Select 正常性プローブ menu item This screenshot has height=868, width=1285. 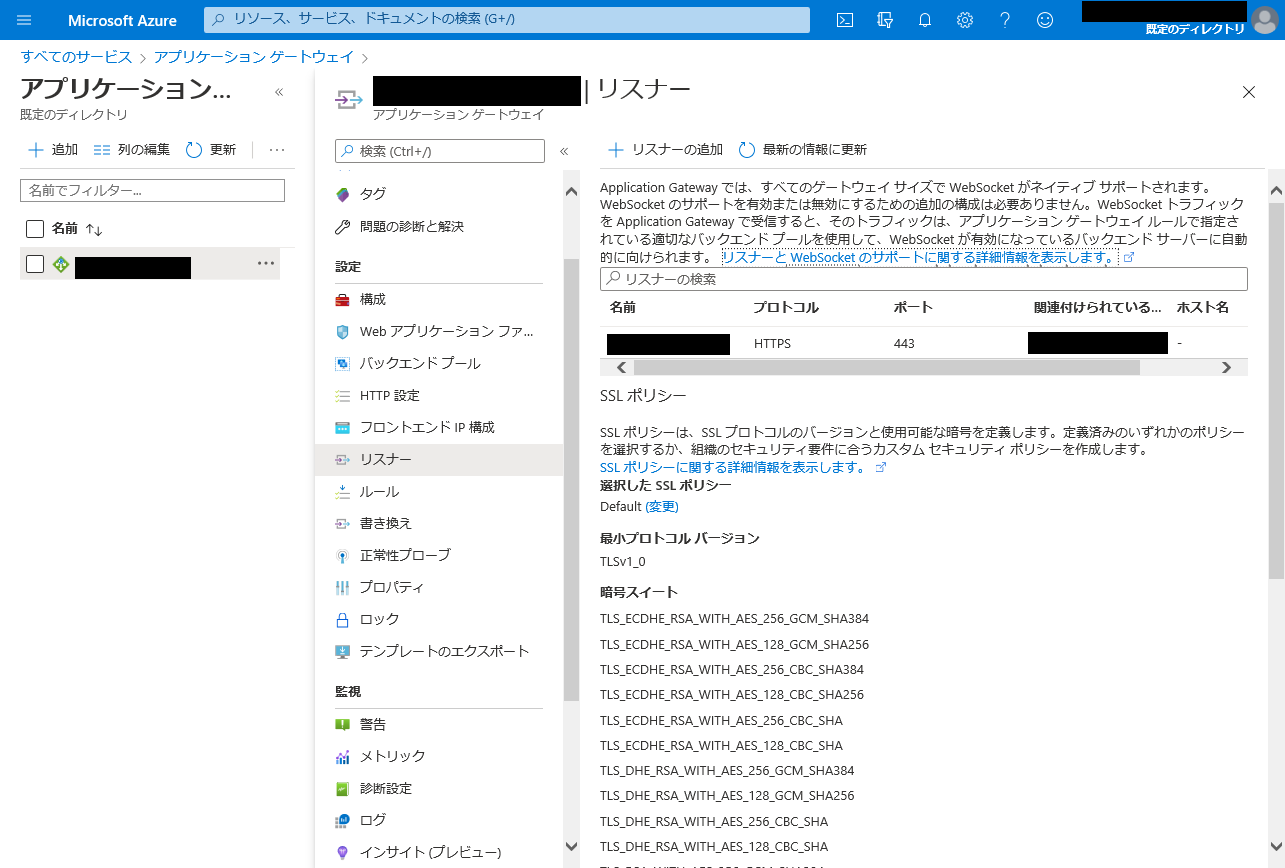click(x=404, y=555)
